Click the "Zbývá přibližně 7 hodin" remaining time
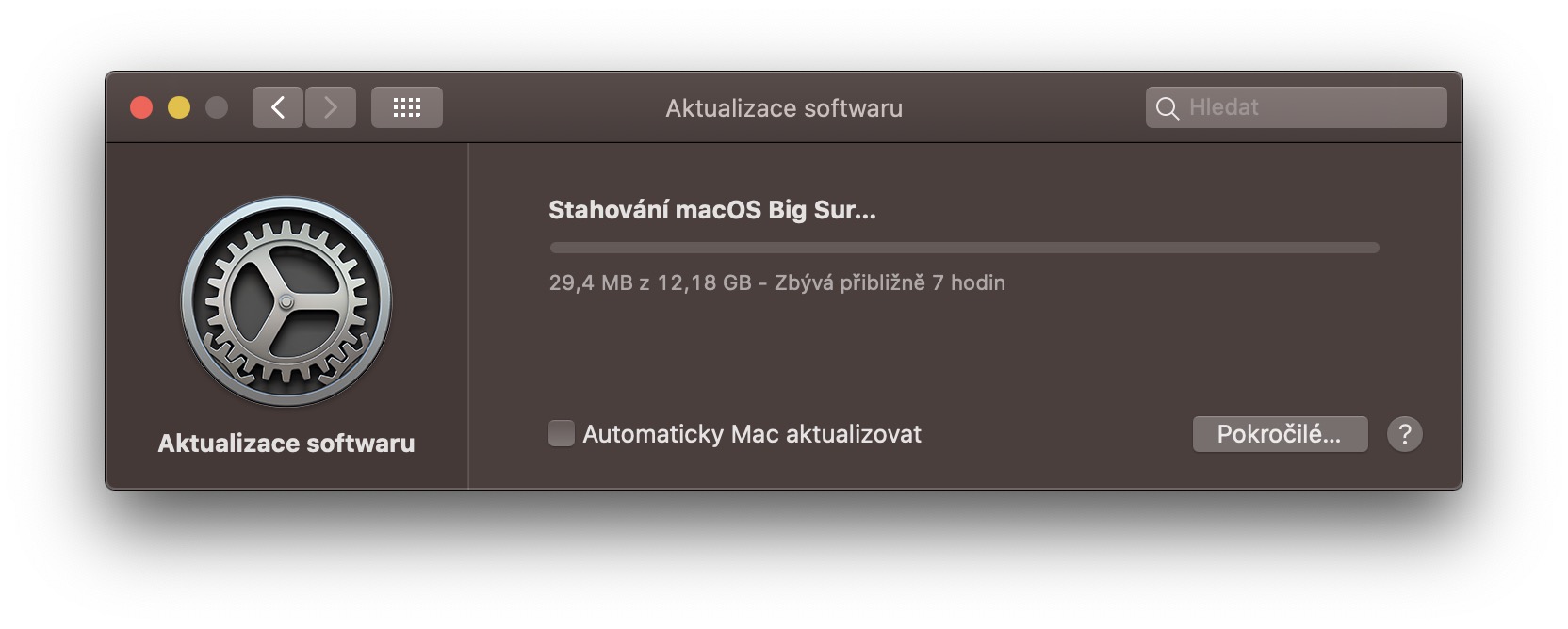 point(890,282)
